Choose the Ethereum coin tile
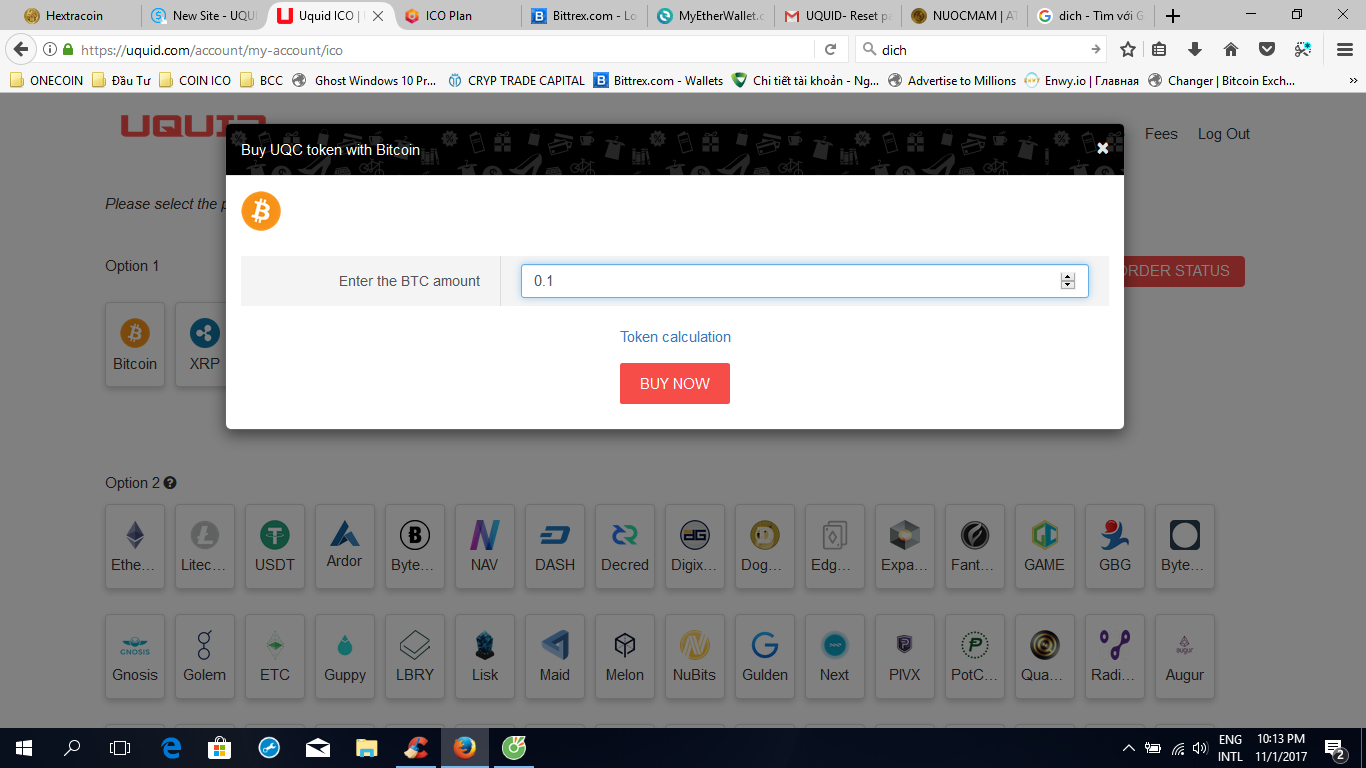The height and width of the screenshot is (768, 1366). (135, 546)
